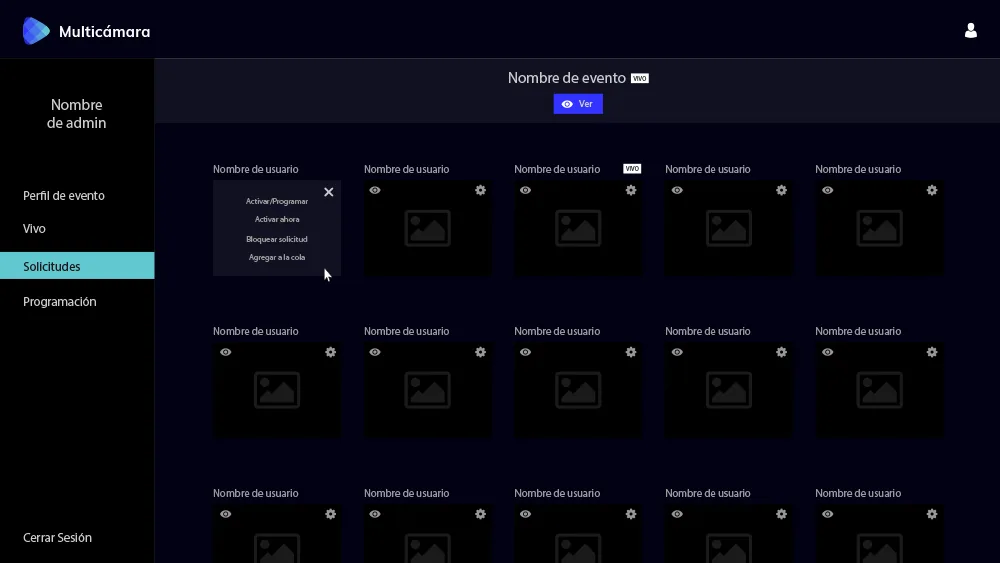1000x563 pixels.
Task: Open gear settings on second row, fourth card
Action: [781, 352]
